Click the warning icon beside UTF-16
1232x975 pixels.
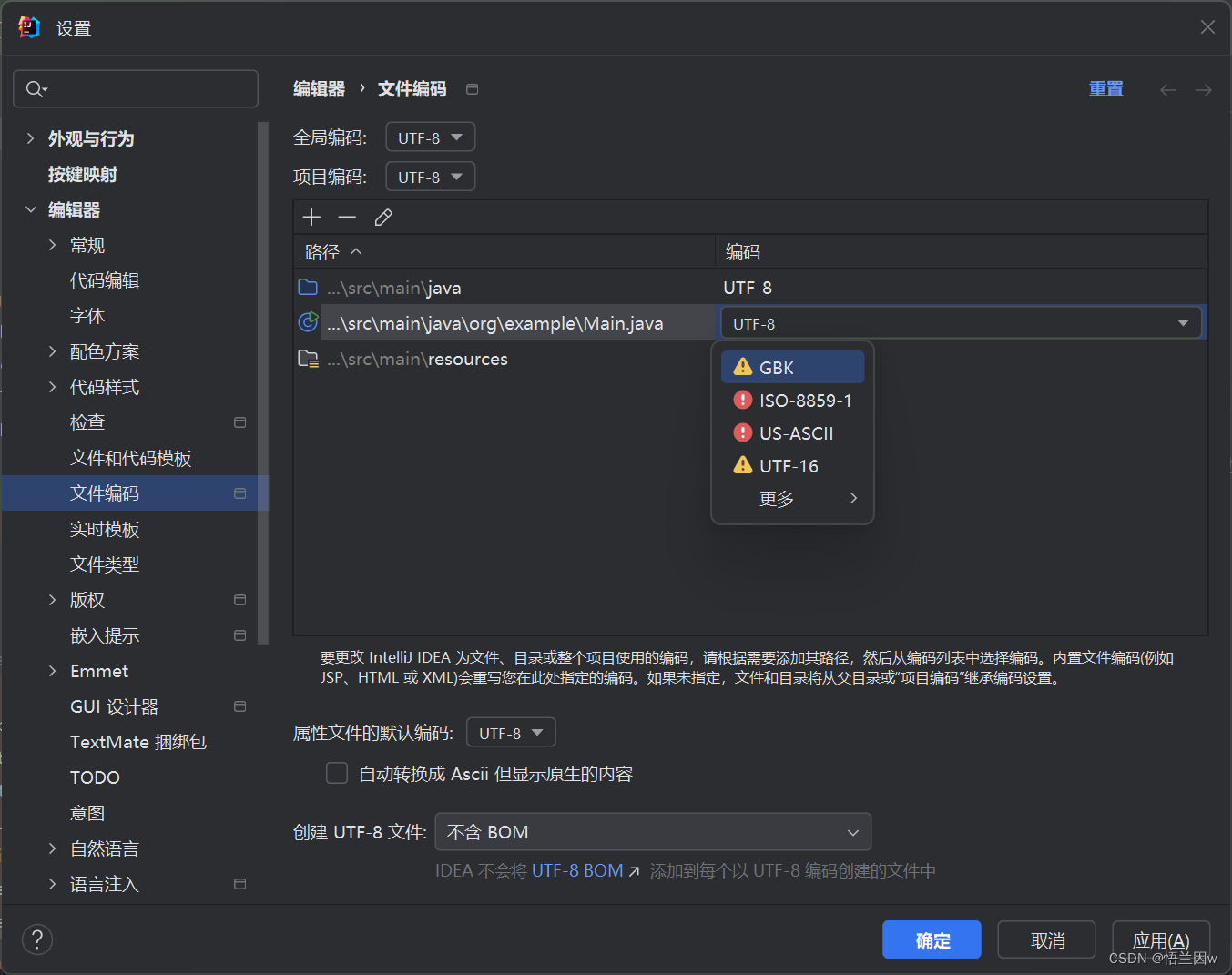(x=743, y=465)
